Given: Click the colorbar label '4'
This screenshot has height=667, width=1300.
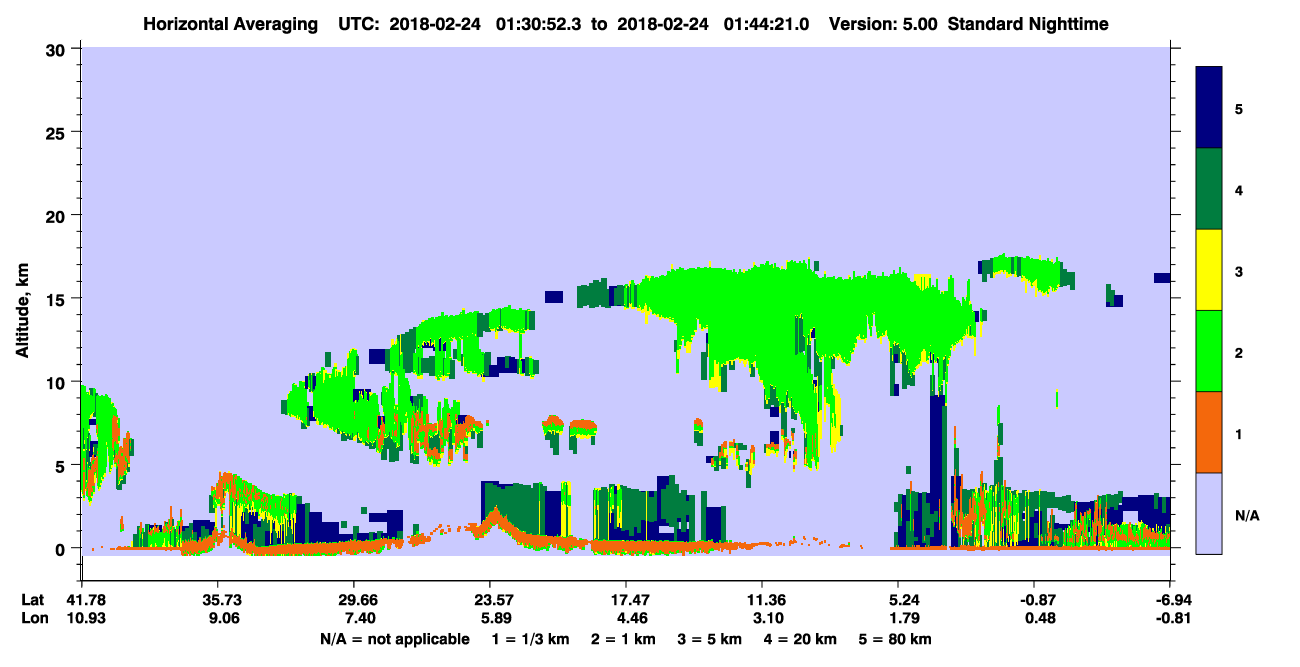Looking at the screenshot, I should pos(1239,189).
